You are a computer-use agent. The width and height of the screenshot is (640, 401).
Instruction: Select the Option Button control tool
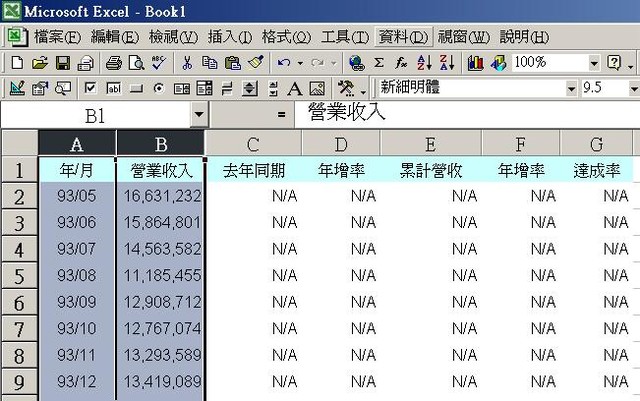[159, 88]
